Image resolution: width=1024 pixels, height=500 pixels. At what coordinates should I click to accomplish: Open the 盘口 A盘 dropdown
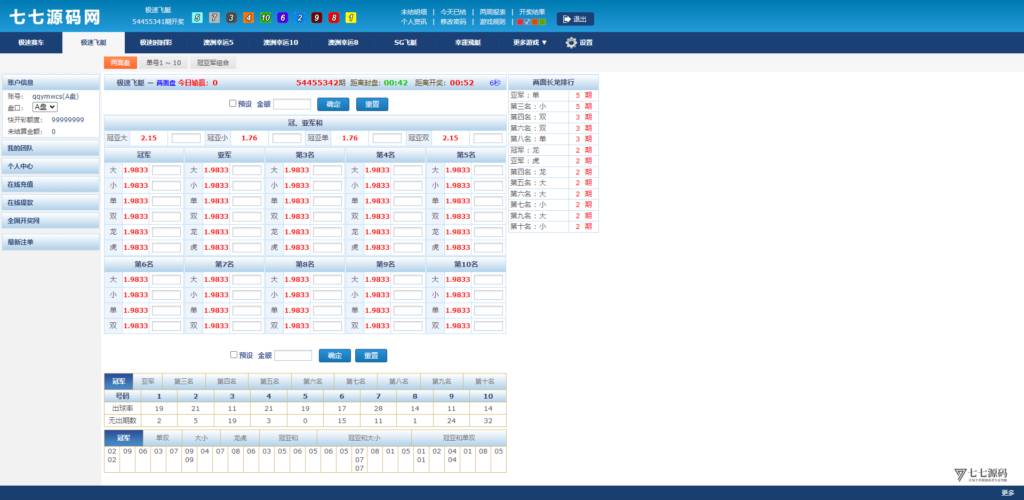click(45, 107)
